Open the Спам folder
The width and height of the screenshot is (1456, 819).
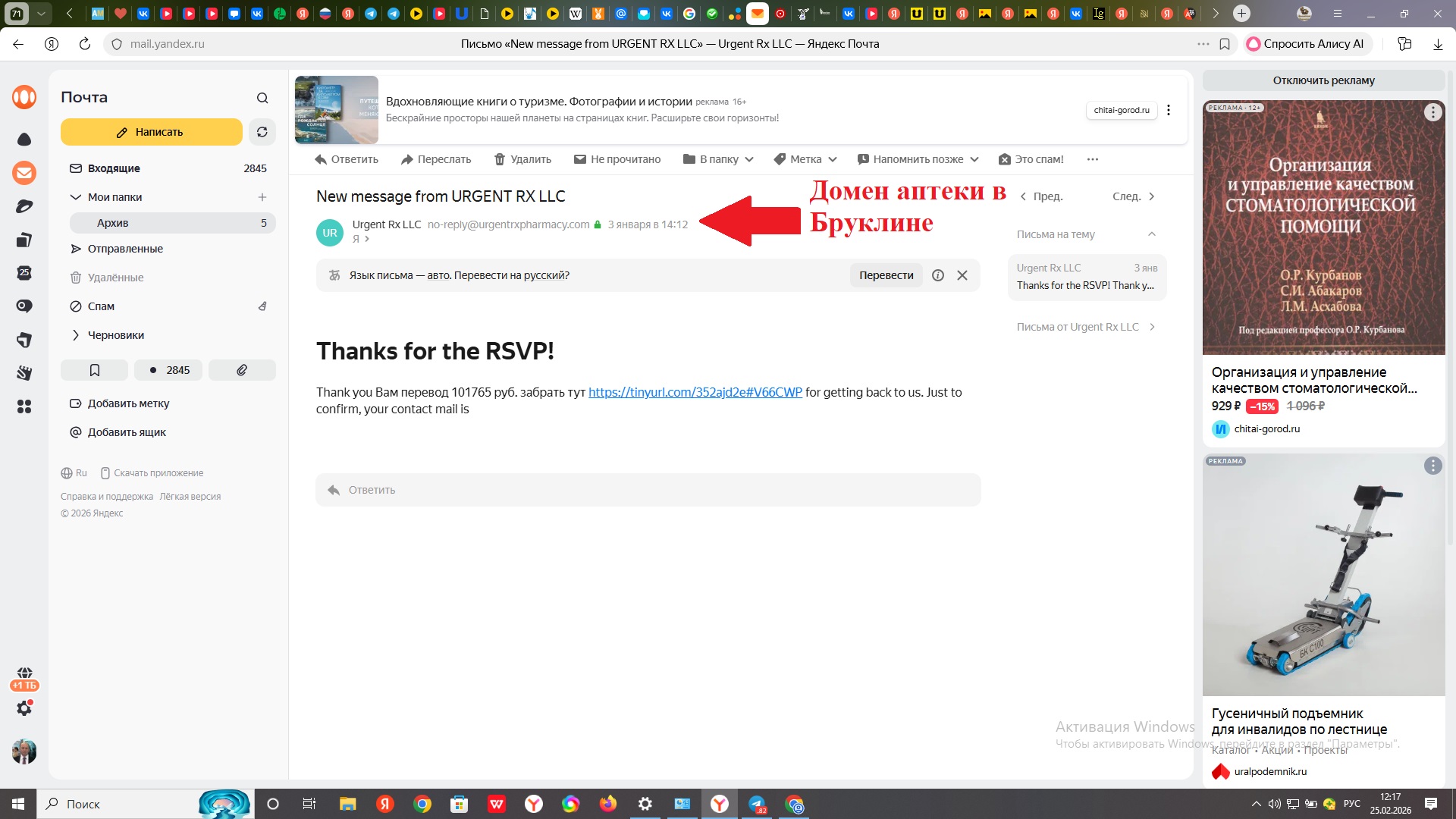101,306
